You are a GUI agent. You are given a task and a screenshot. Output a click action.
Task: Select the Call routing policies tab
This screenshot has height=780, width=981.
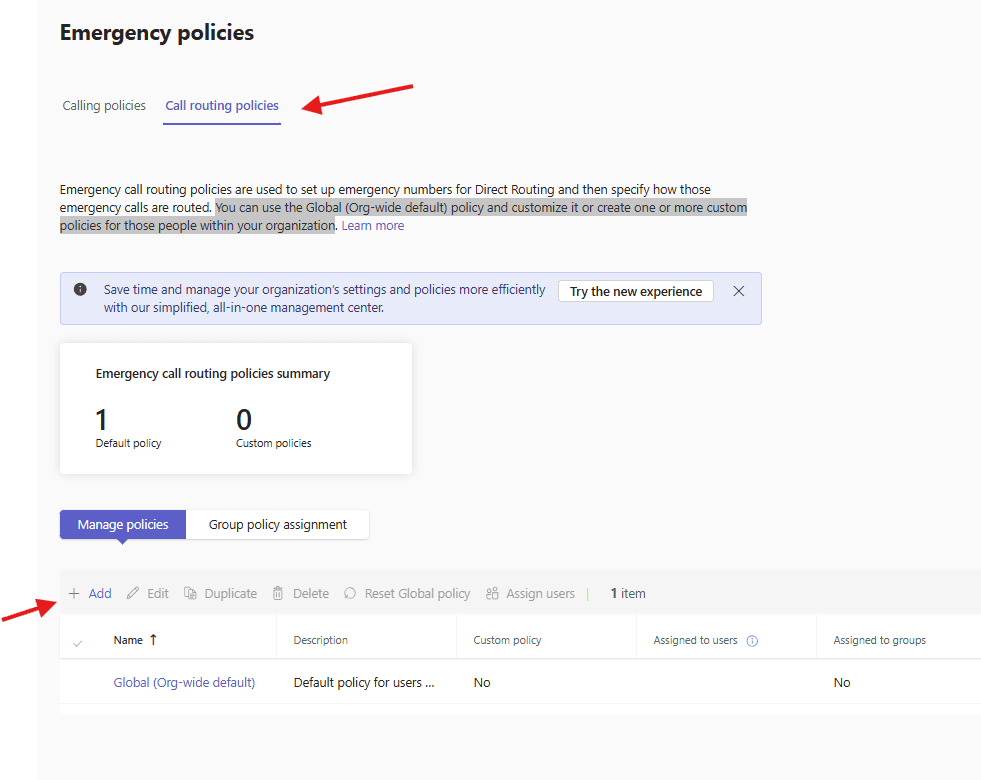tap(222, 105)
